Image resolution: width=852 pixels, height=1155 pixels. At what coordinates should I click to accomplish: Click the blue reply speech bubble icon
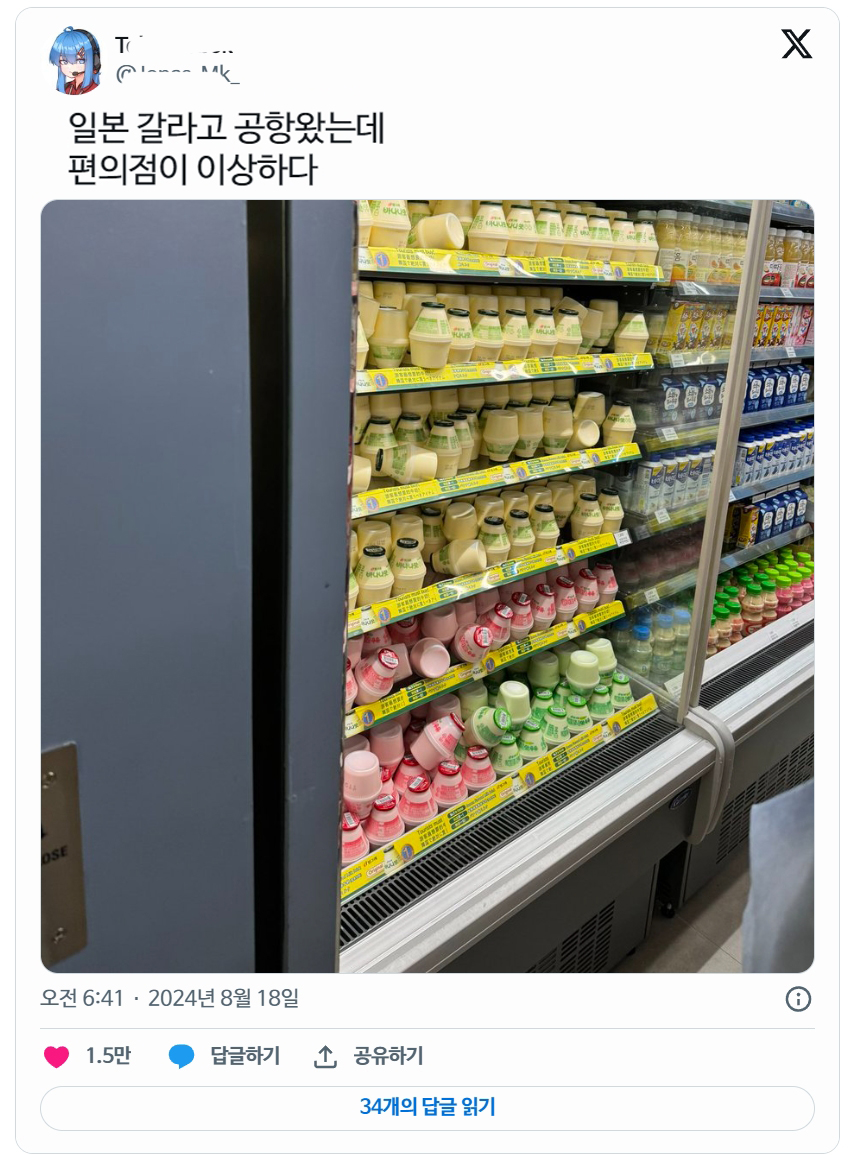(x=181, y=1056)
